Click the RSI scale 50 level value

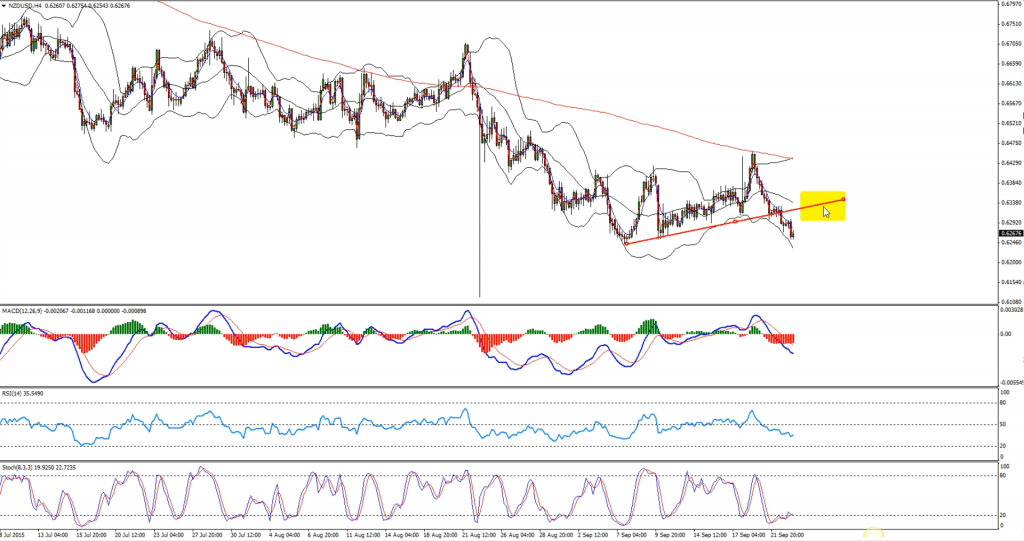(1004, 425)
